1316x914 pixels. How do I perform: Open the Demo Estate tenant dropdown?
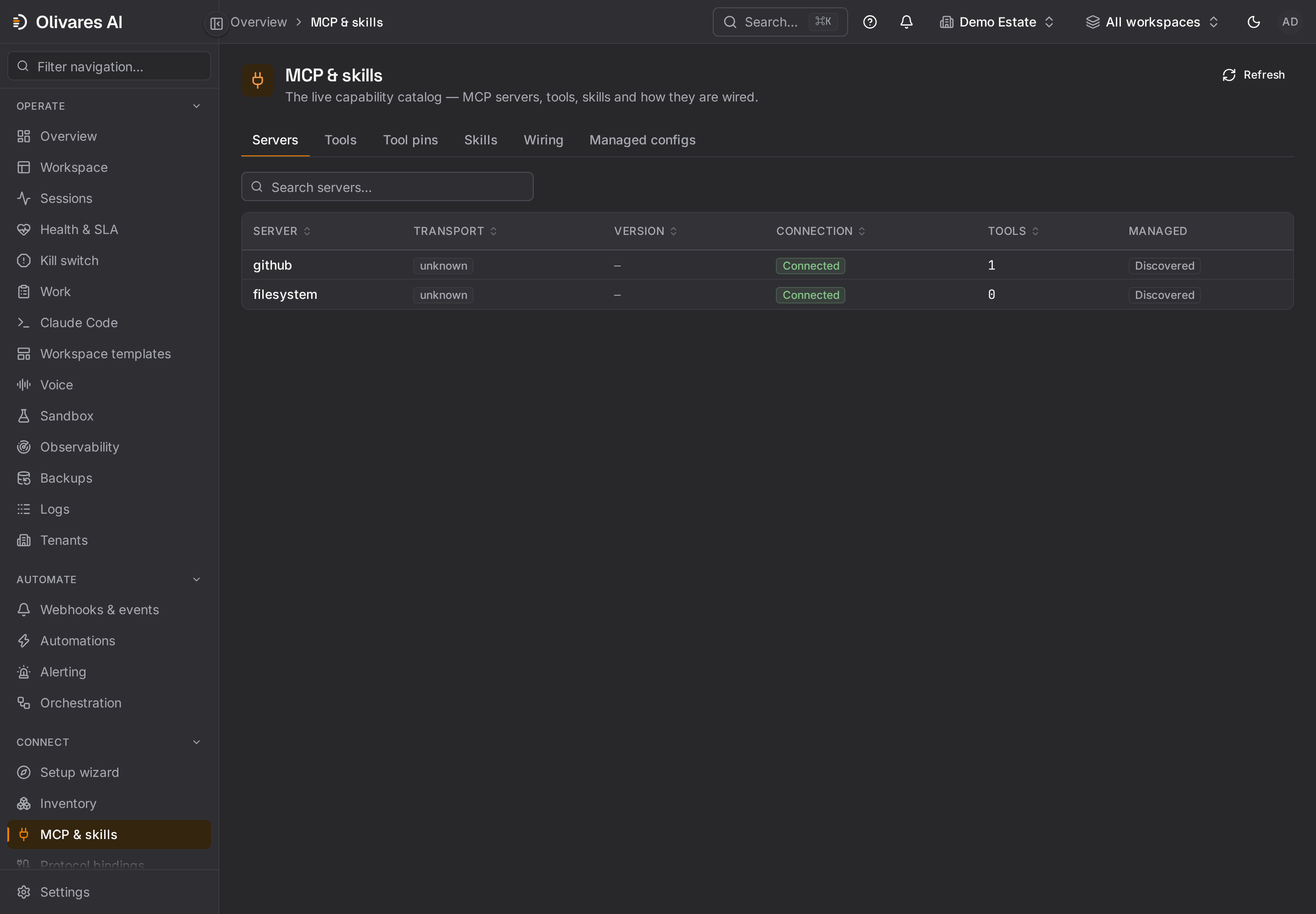[997, 22]
